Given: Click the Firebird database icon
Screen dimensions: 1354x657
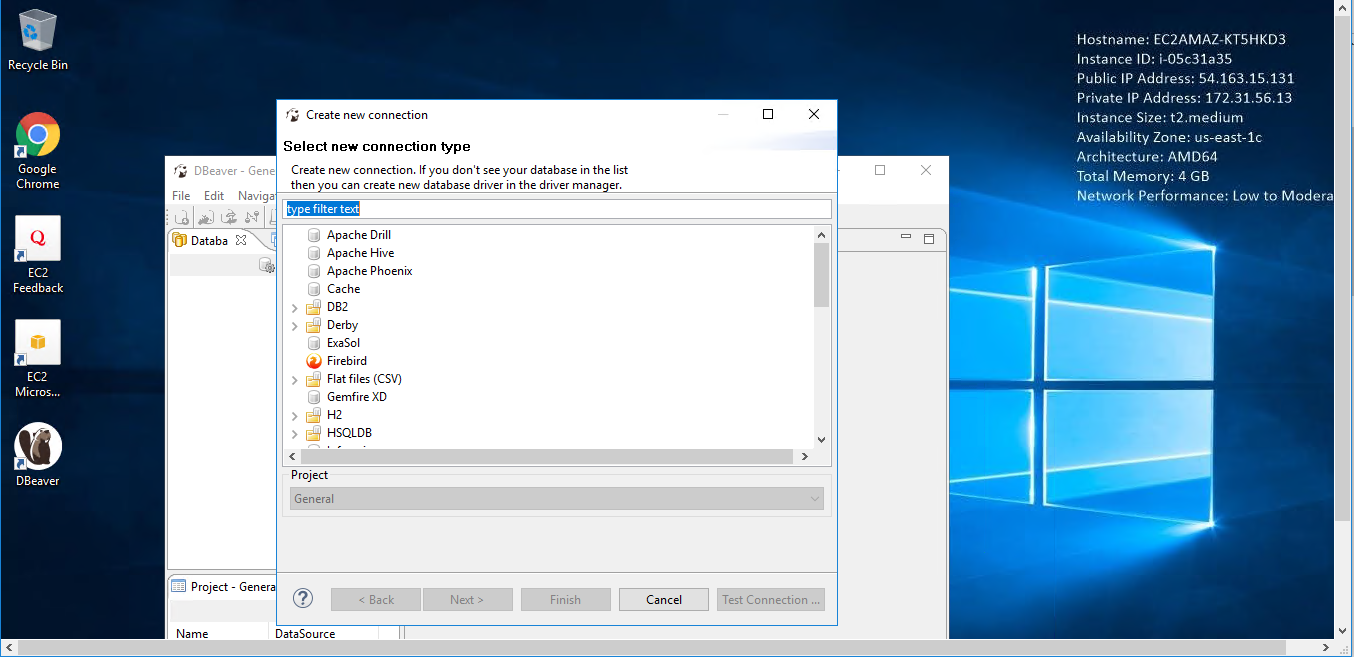Looking at the screenshot, I should pos(314,361).
